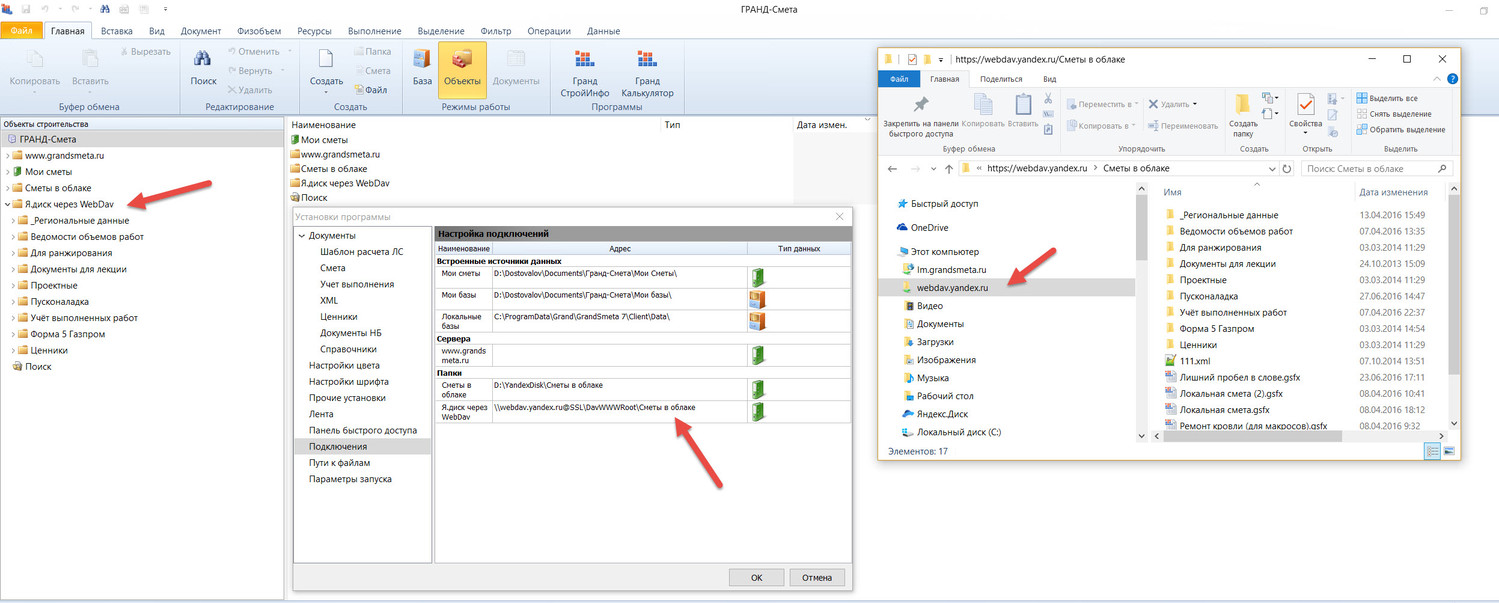Launch Гранд СтройИнфо program
1499x603 pixels.
coord(585,72)
